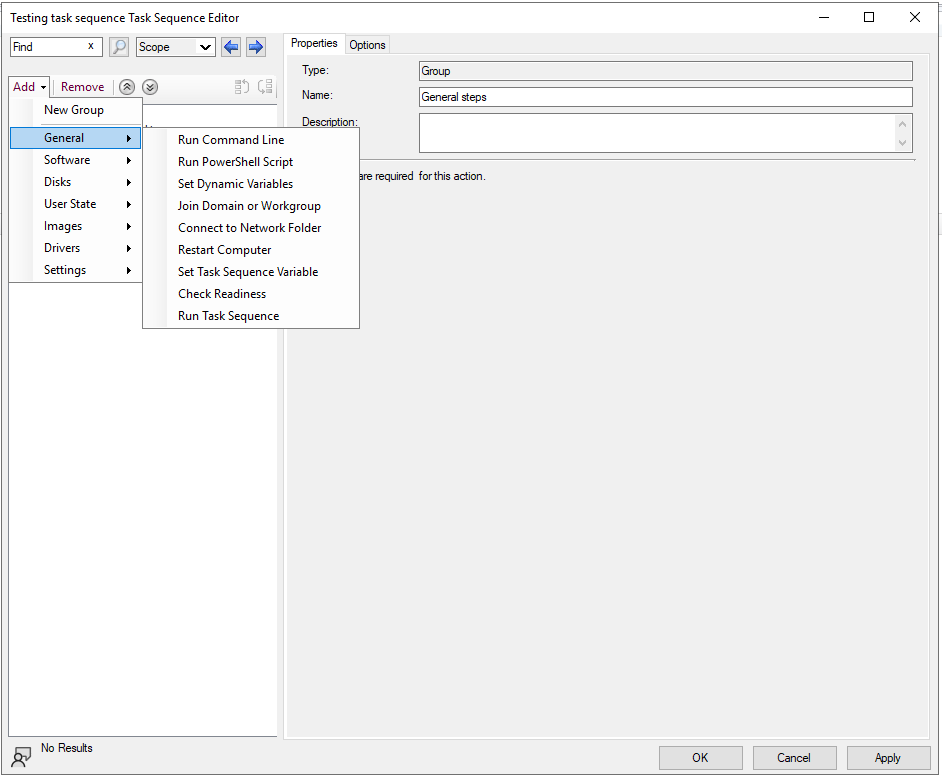942x777 pixels.
Task: Expand the Settings submenu
Action: tap(75, 270)
